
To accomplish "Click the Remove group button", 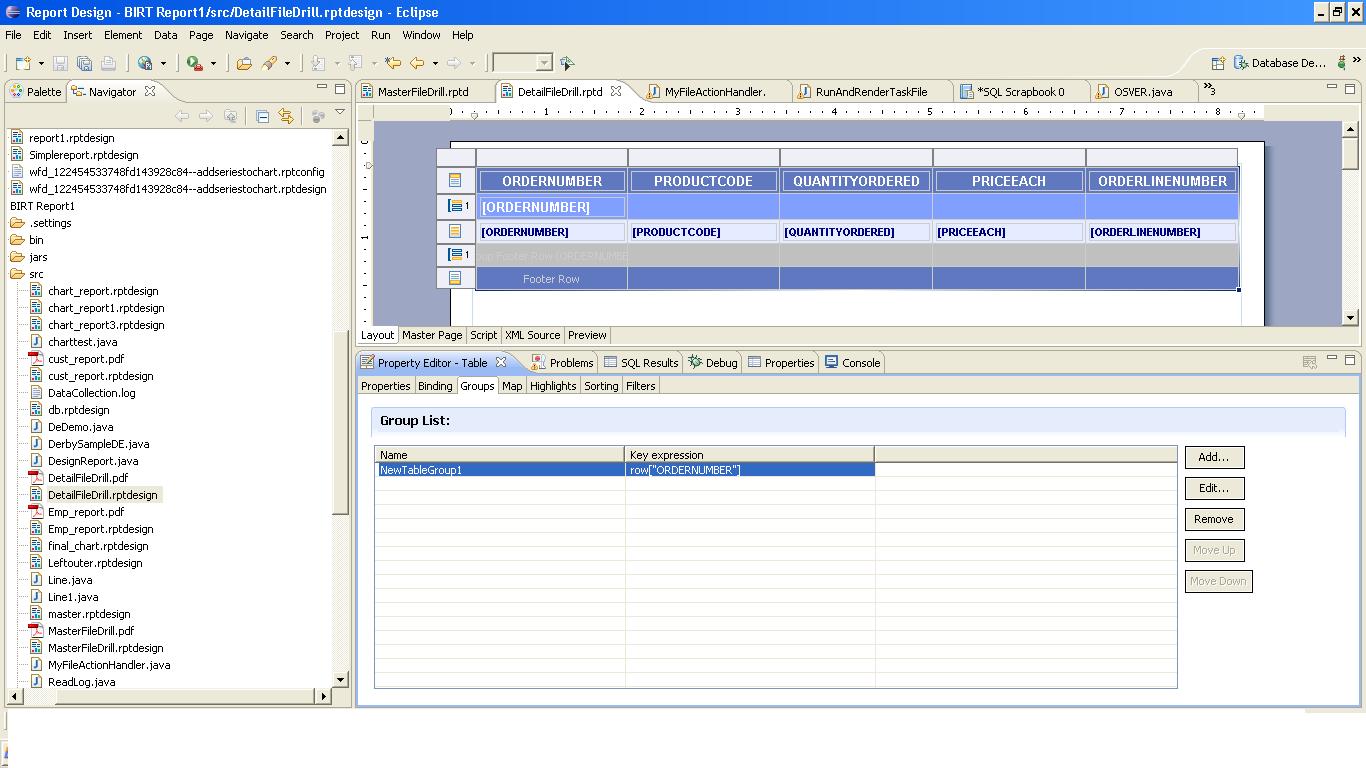I will point(1214,519).
